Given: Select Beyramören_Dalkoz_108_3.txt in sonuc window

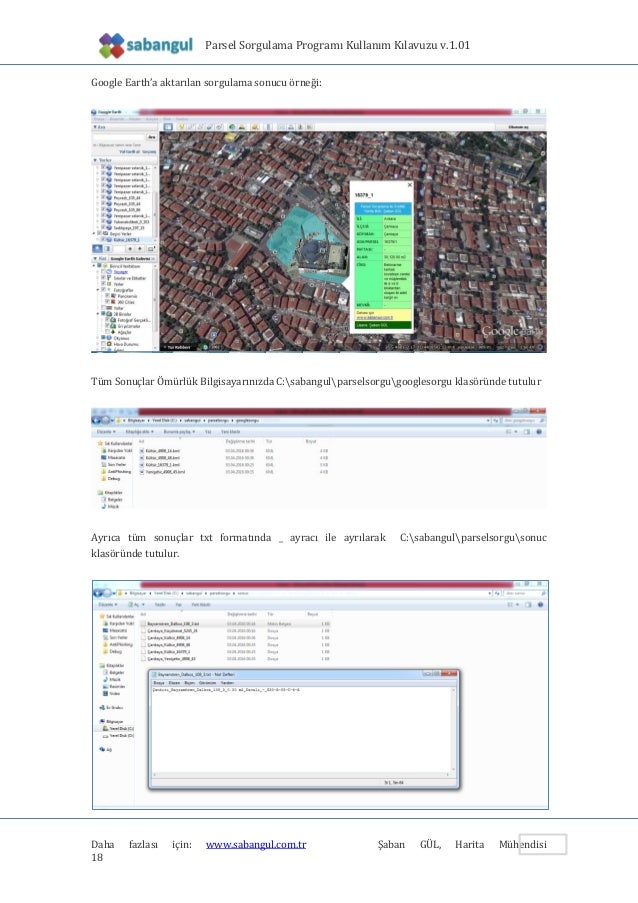Looking at the screenshot, I should (x=173, y=624).
